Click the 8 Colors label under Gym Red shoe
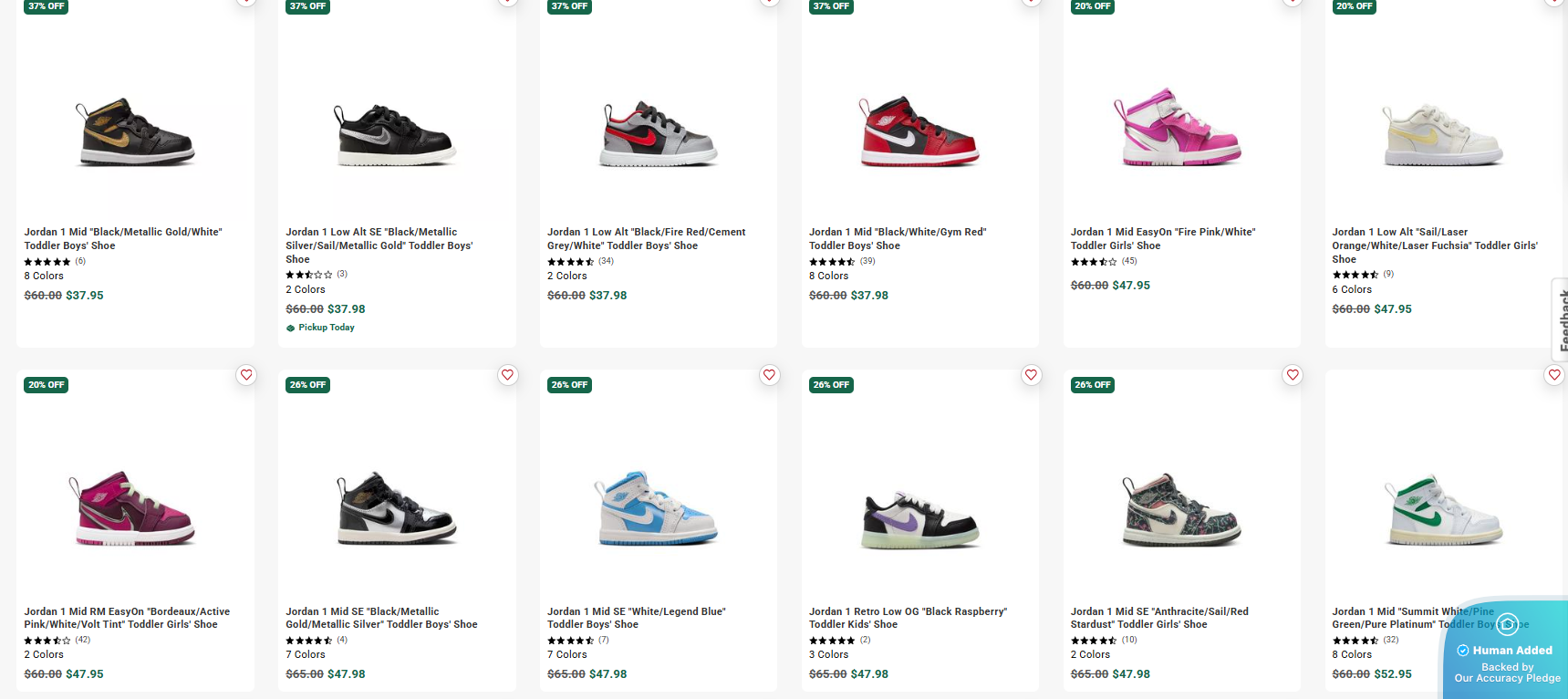The height and width of the screenshot is (699, 1568). coord(828,276)
